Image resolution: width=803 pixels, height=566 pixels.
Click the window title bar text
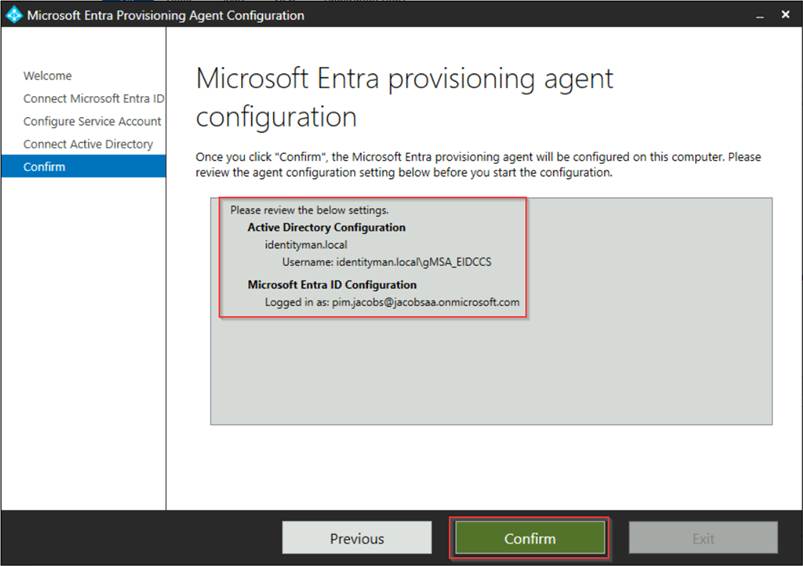tap(166, 15)
